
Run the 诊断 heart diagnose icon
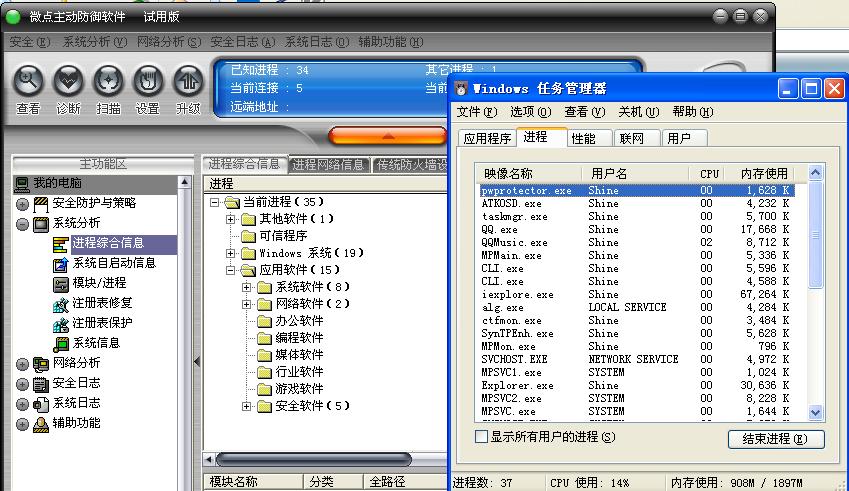pyautogui.click(x=68, y=81)
